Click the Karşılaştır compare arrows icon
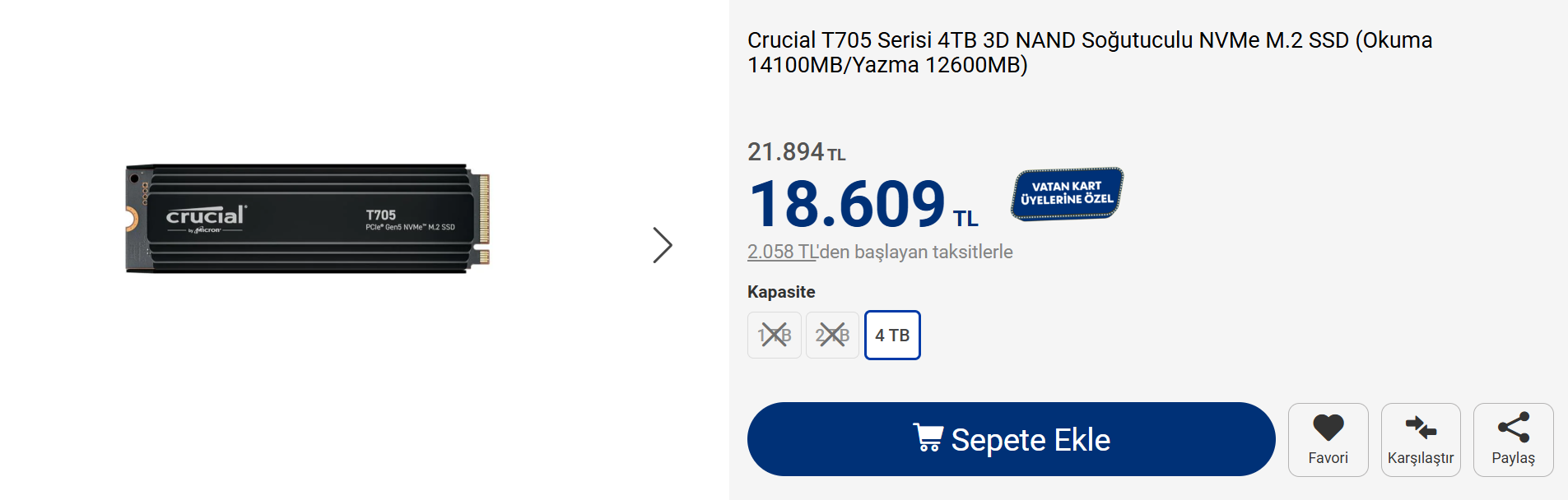The image size is (1568, 500). [1421, 428]
